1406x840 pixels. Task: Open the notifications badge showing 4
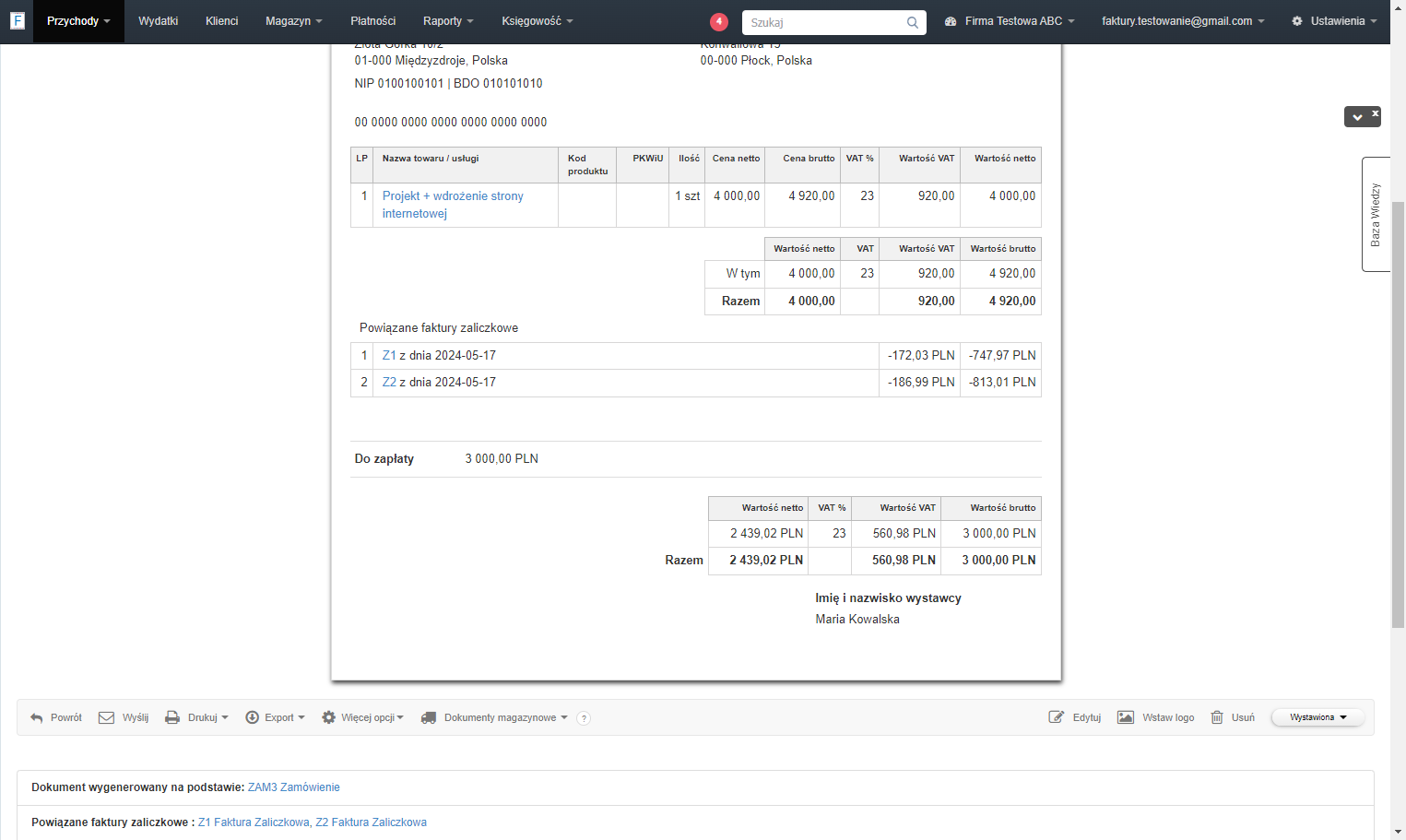tap(719, 21)
